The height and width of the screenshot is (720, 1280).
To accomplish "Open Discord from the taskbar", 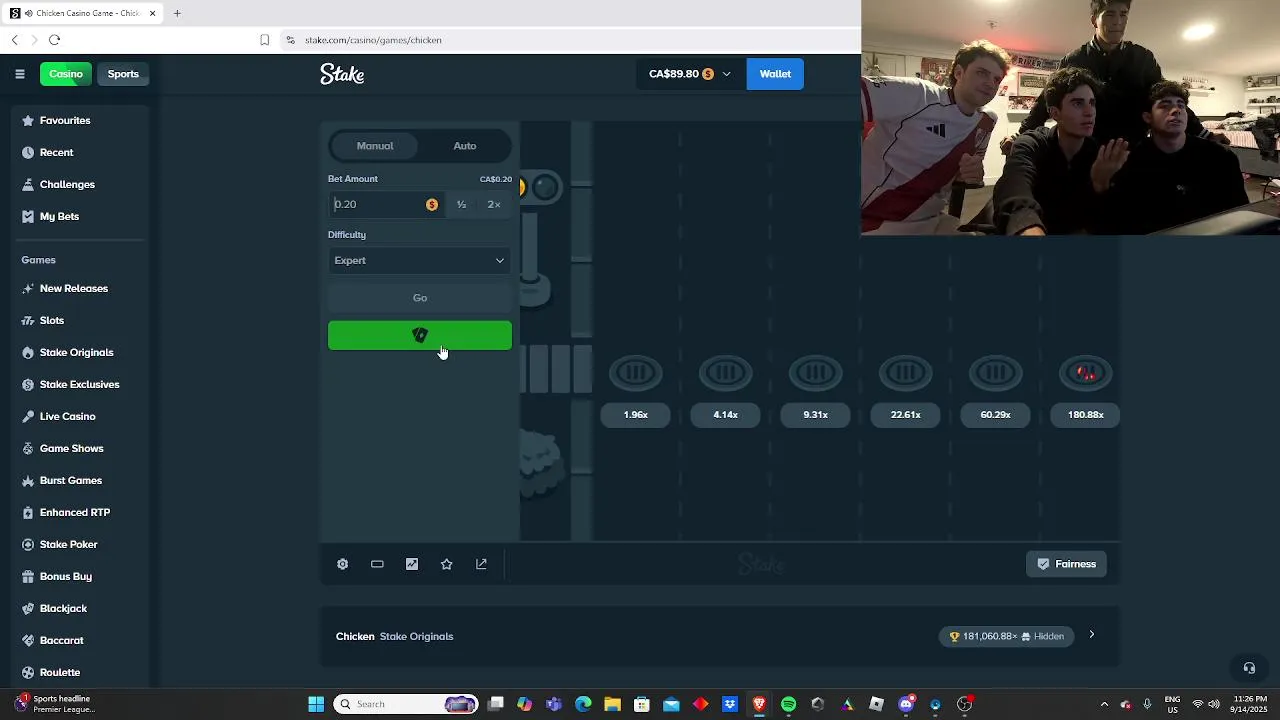I will click(906, 704).
